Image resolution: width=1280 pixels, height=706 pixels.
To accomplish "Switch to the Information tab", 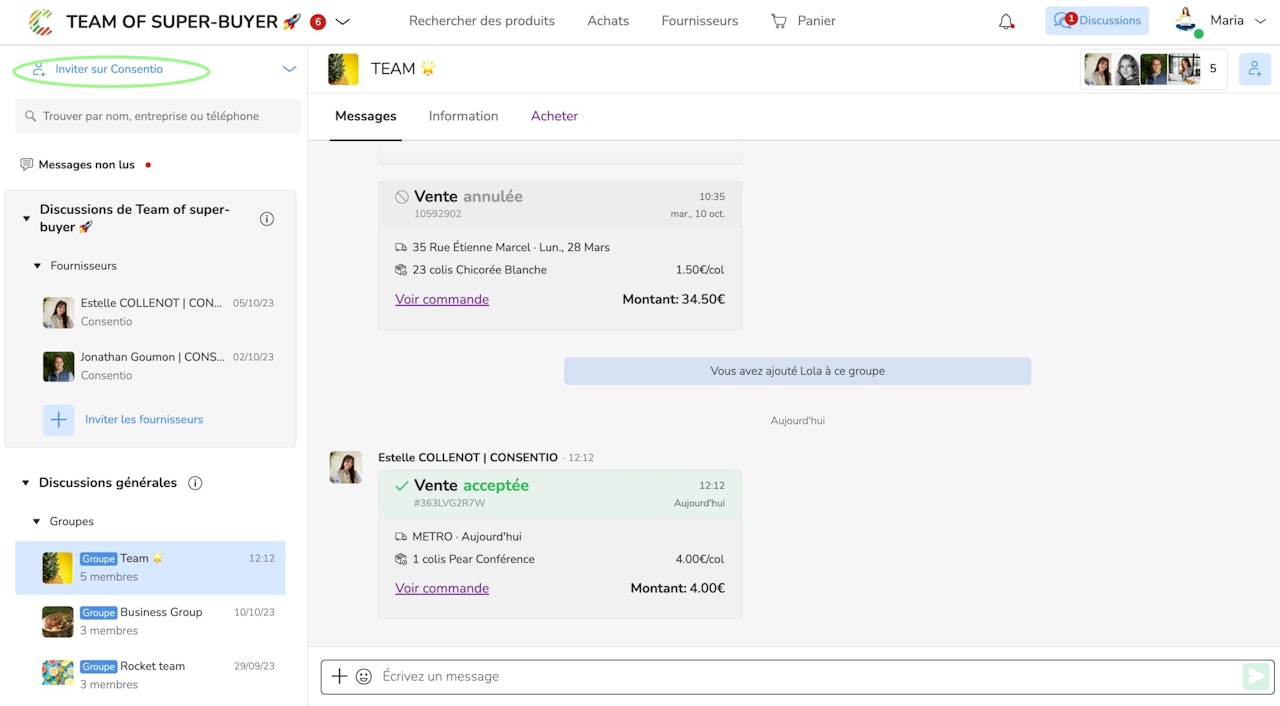I will point(463,116).
